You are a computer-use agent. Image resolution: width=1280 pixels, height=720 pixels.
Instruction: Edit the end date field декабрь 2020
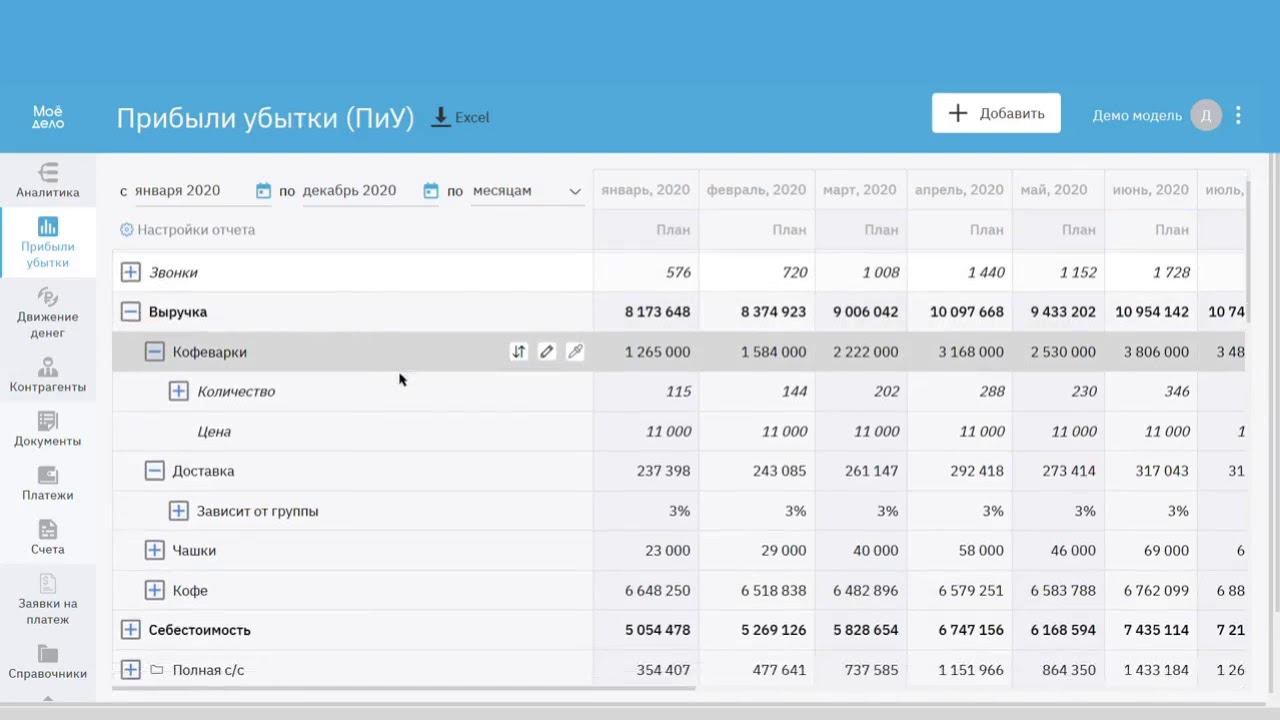tap(360, 190)
